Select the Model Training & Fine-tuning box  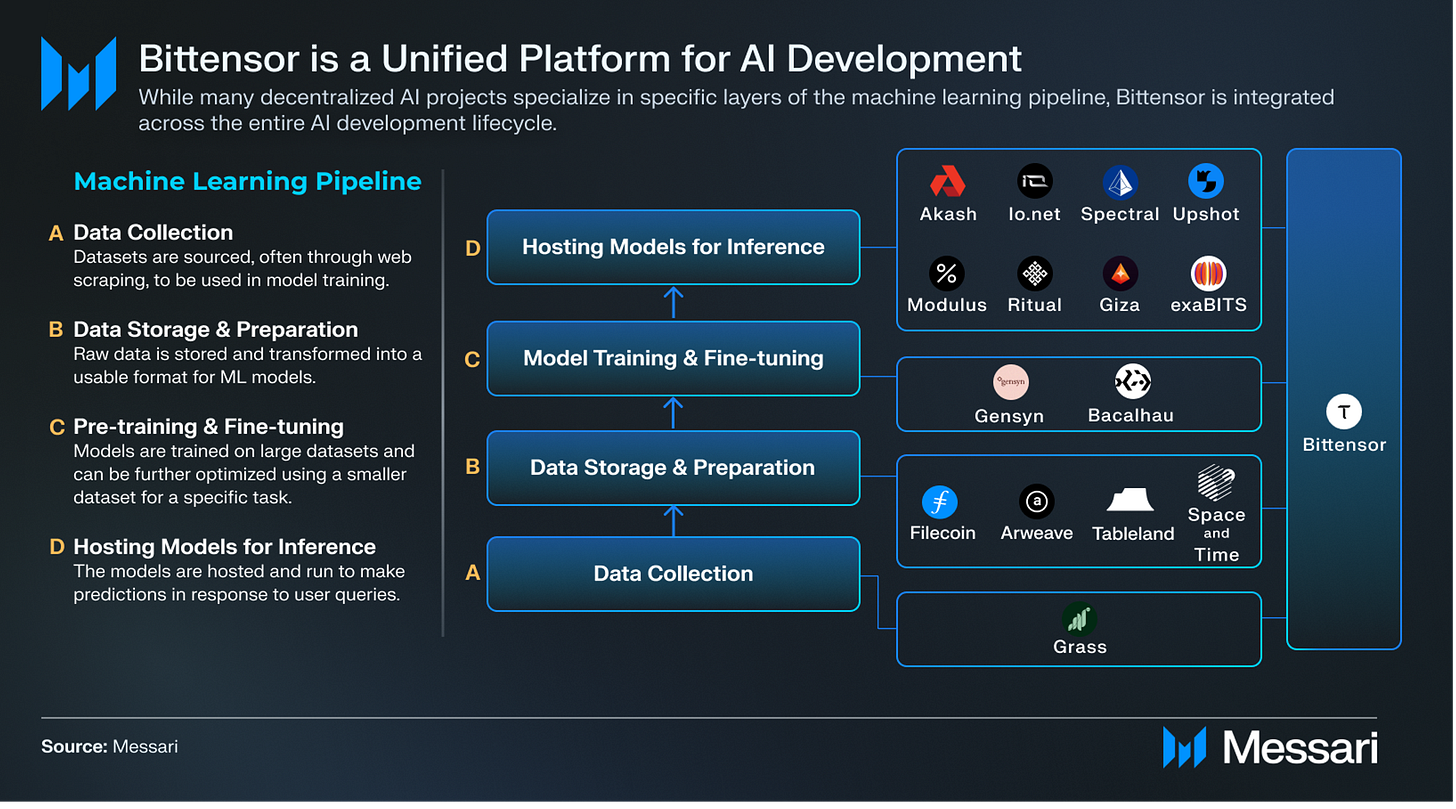pyautogui.click(x=673, y=358)
